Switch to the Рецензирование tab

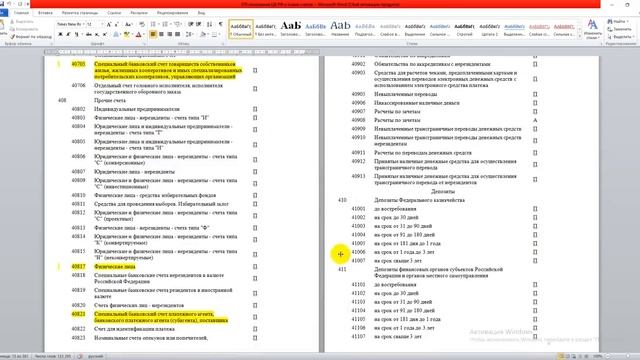point(172,13)
